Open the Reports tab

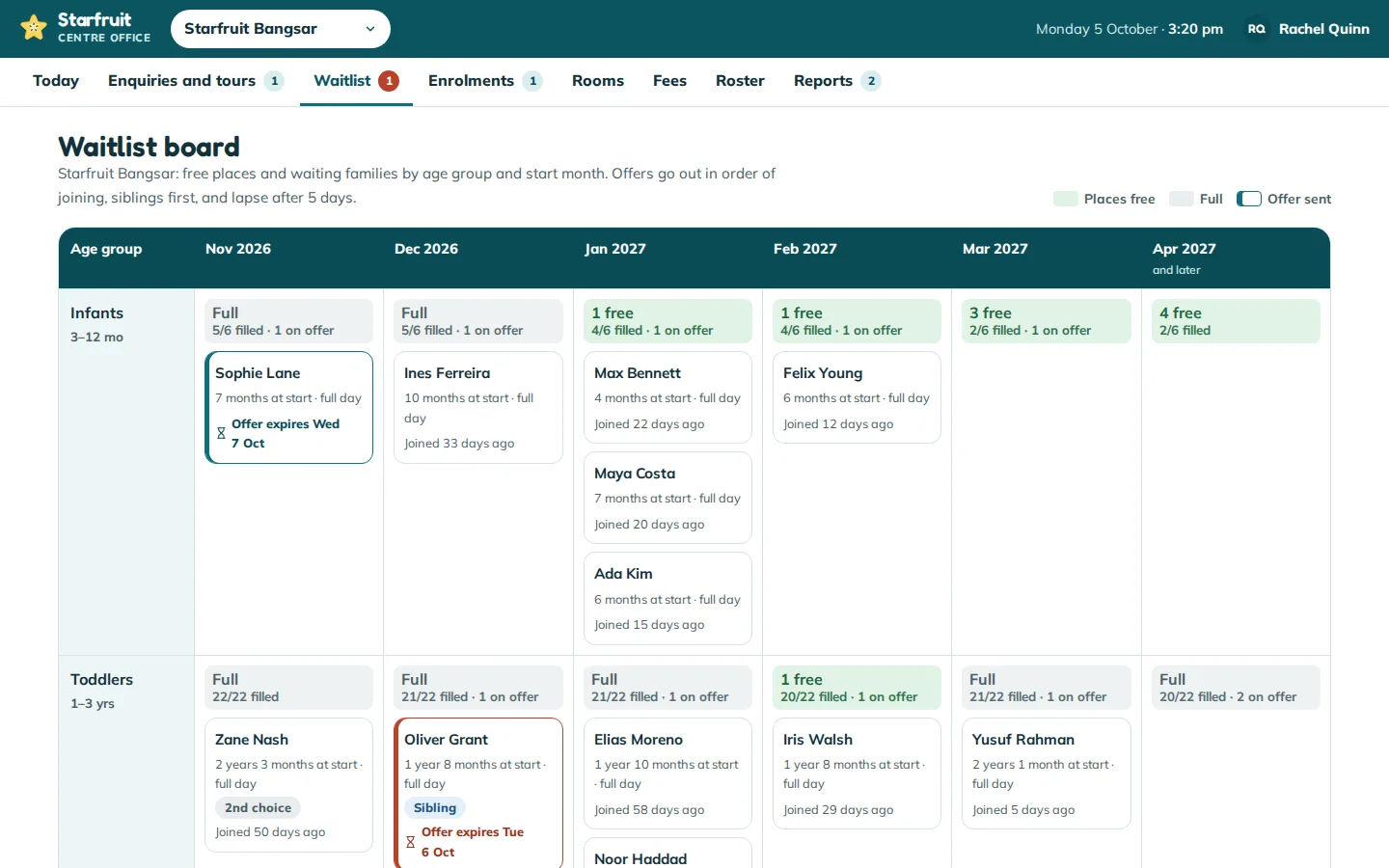pyautogui.click(x=837, y=81)
